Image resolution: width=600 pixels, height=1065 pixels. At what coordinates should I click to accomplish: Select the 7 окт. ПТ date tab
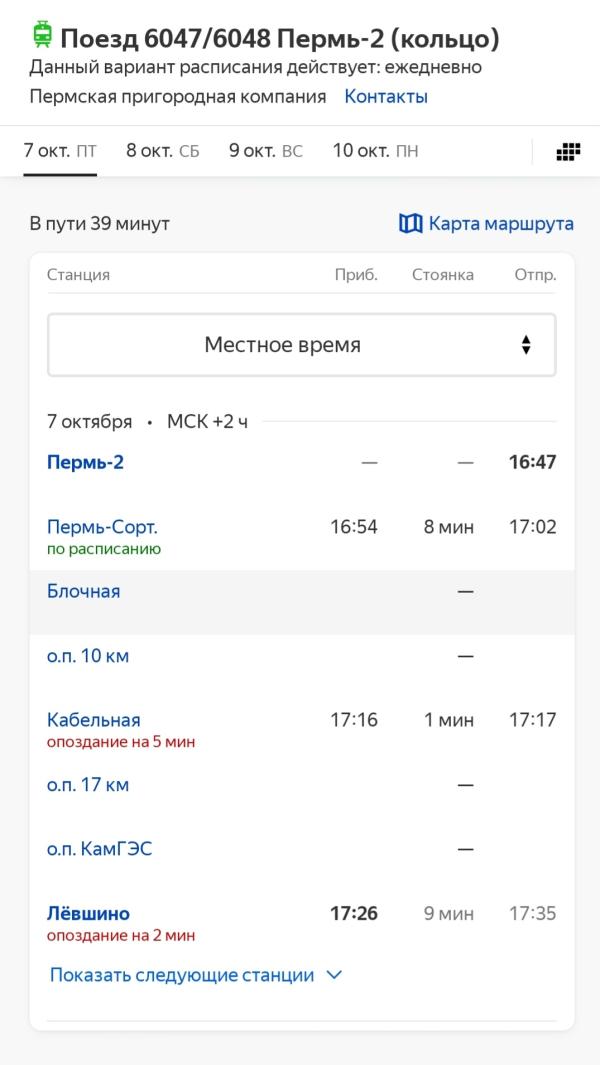pyautogui.click(x=60, y=151)
